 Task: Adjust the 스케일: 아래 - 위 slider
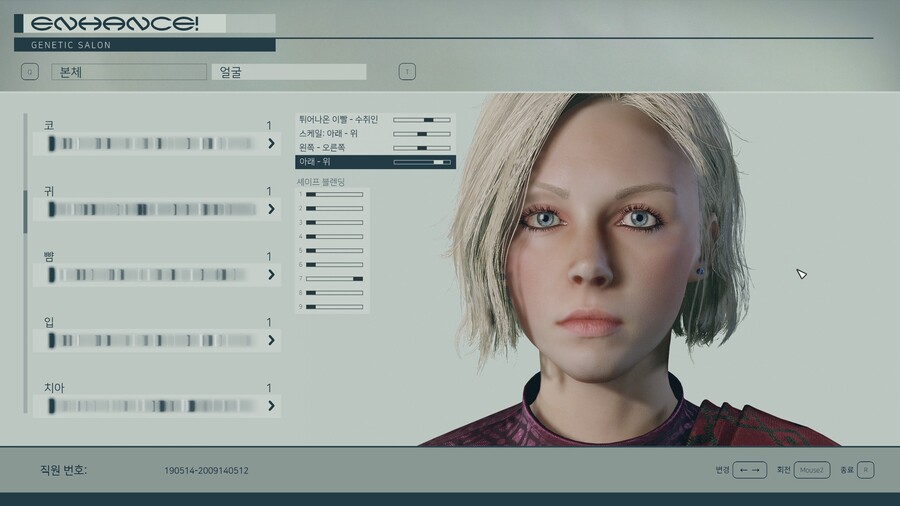point(421,134)
